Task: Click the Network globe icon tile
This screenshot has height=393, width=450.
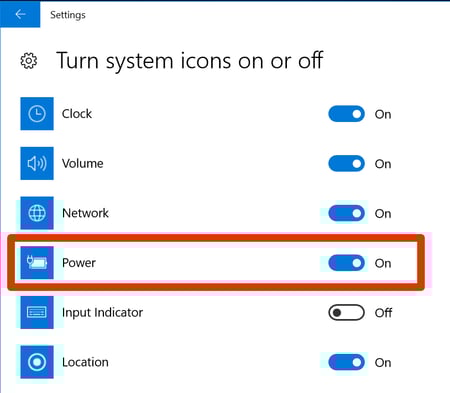Action: [37, 213]
